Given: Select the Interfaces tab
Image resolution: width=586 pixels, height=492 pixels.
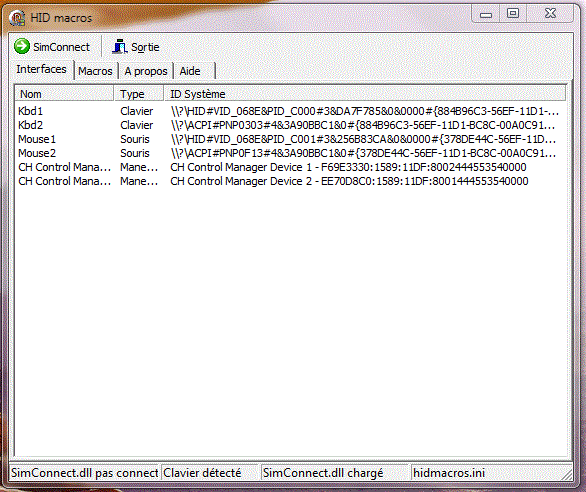Looking at the screenshot, I should click(41, 69).
